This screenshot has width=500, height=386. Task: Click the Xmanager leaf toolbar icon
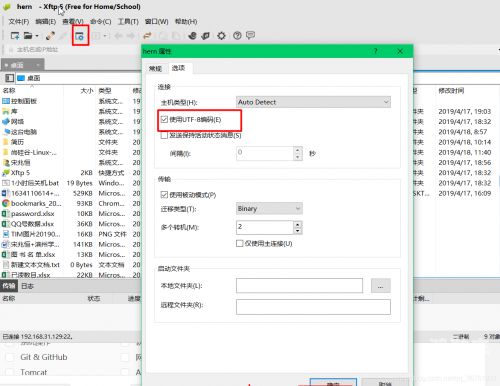[206, 35]
